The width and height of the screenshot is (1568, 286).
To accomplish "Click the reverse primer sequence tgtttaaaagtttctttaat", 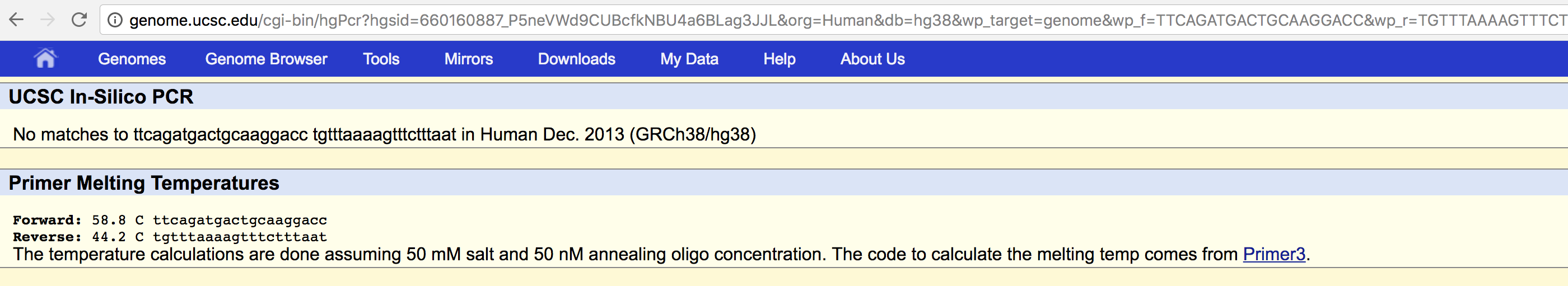I will (x=240, y=237).
